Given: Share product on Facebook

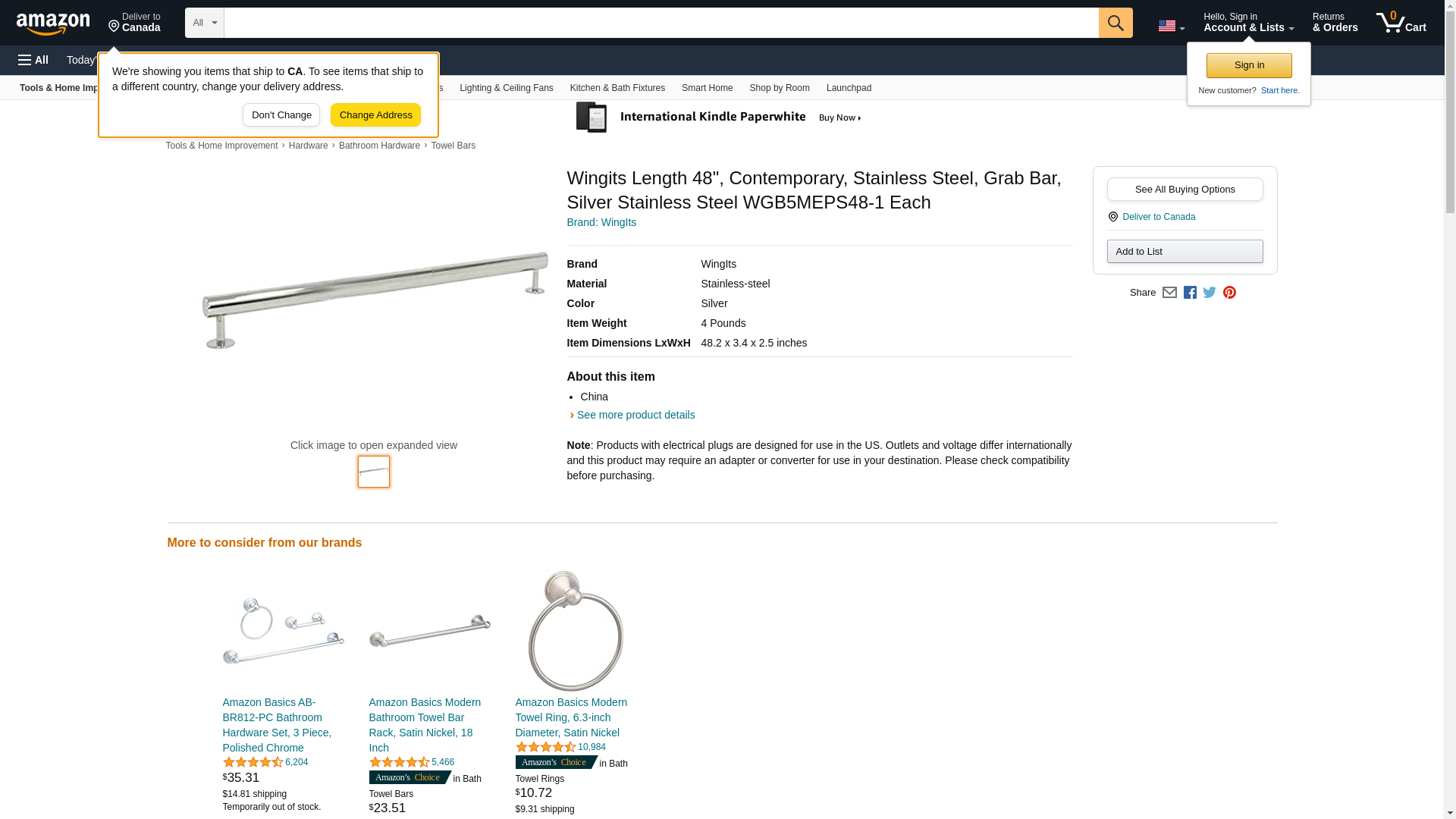Looking at the screenshot, I should click(1190, 293).
